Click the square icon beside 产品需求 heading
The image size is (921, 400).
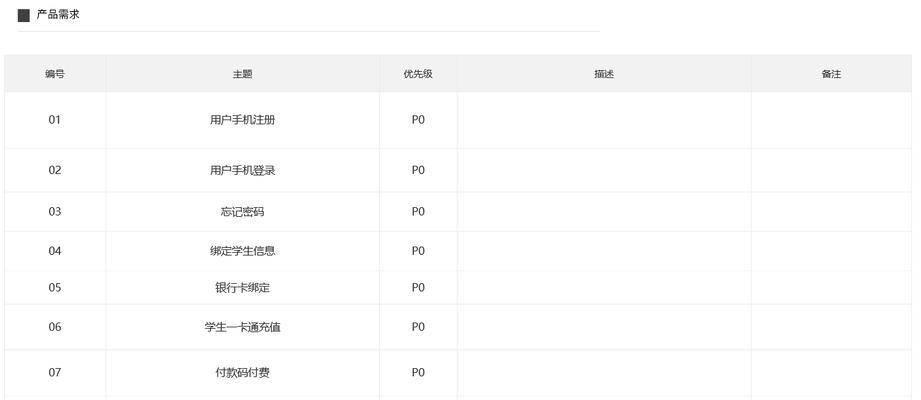23,15
